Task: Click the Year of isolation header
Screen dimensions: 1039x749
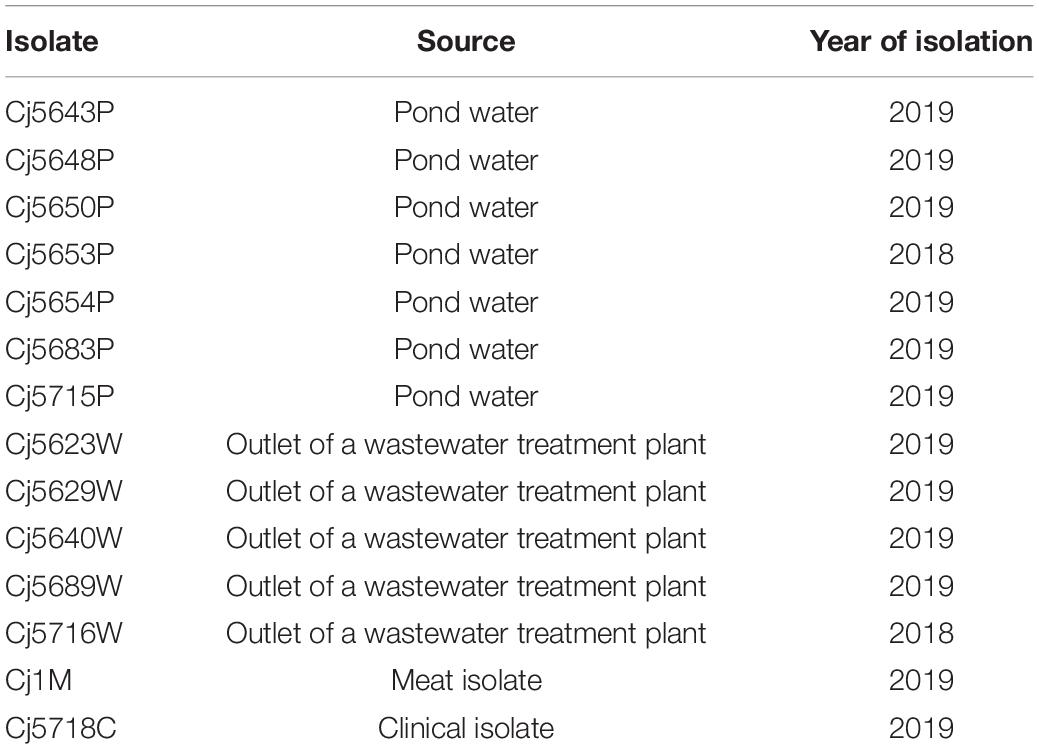Action: point(921,42)
